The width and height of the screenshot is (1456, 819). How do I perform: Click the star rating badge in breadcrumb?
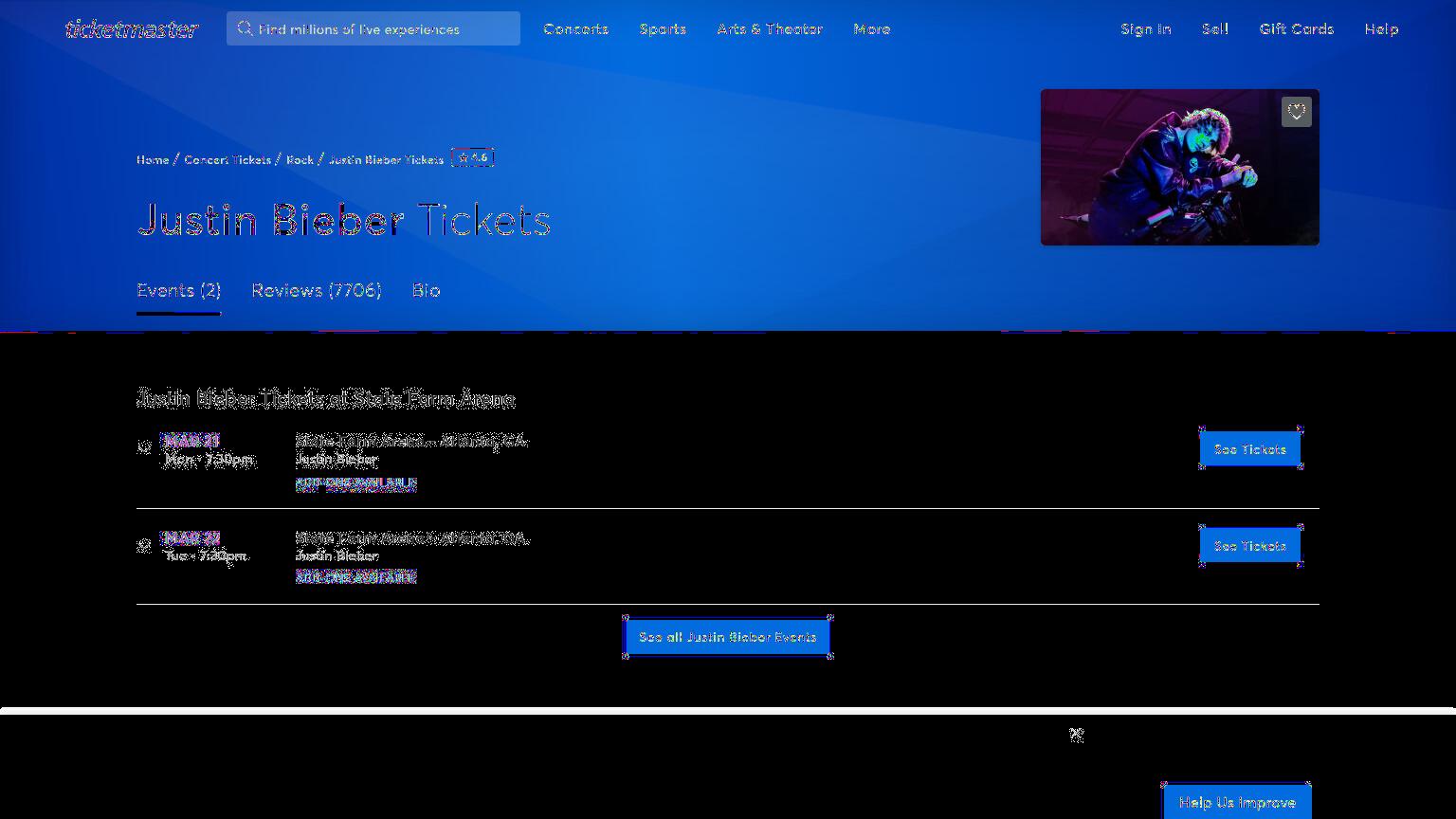click(x=473, y=158)
